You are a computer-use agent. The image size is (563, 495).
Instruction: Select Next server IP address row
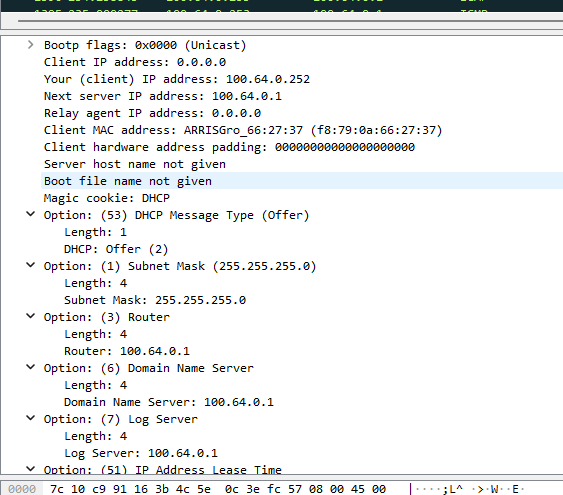coord(163,96)
